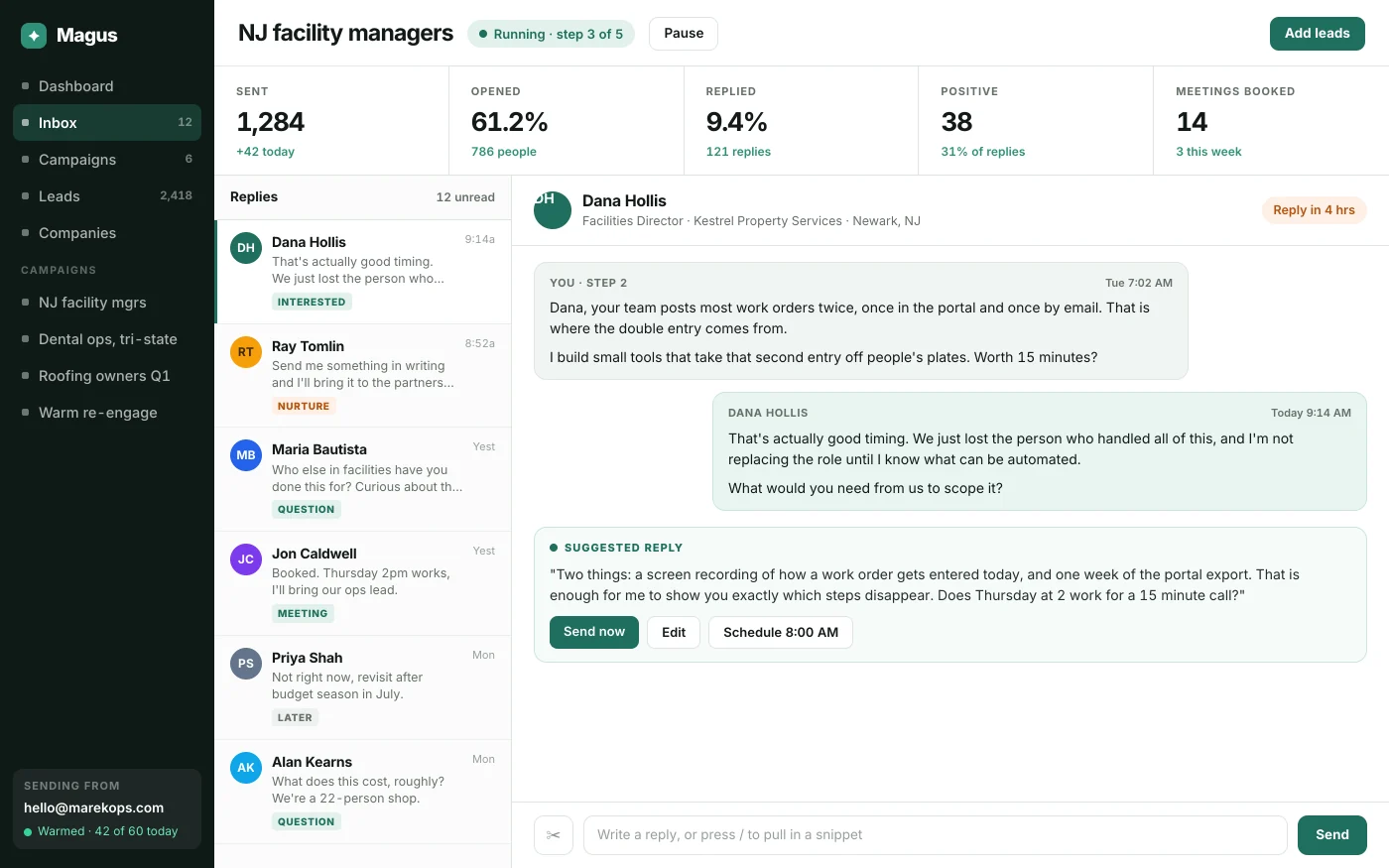Open the NJ facility mgrs campaign
The image size is (1389, 868).
point(107,303)
